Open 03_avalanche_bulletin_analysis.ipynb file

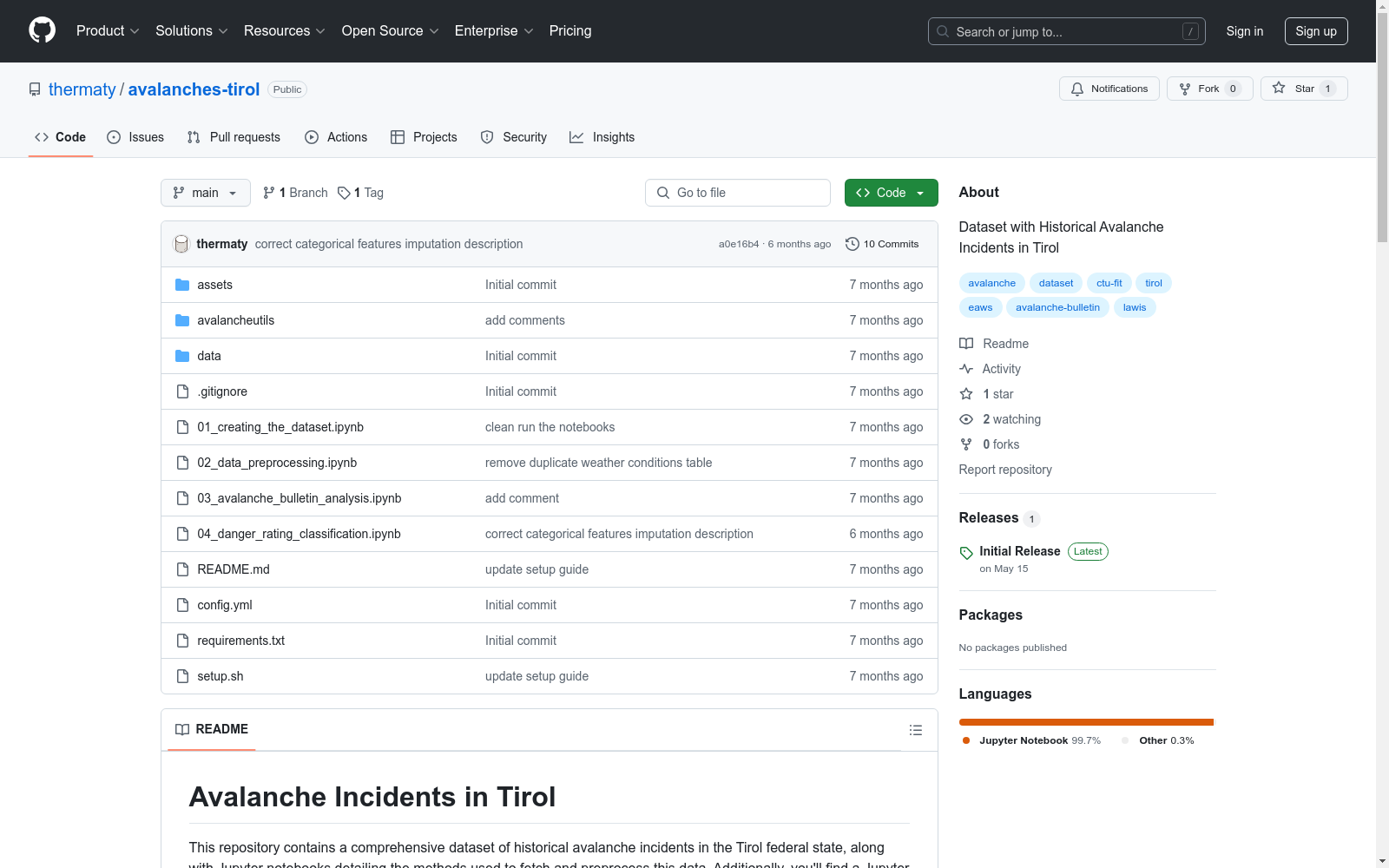point(300,498)
